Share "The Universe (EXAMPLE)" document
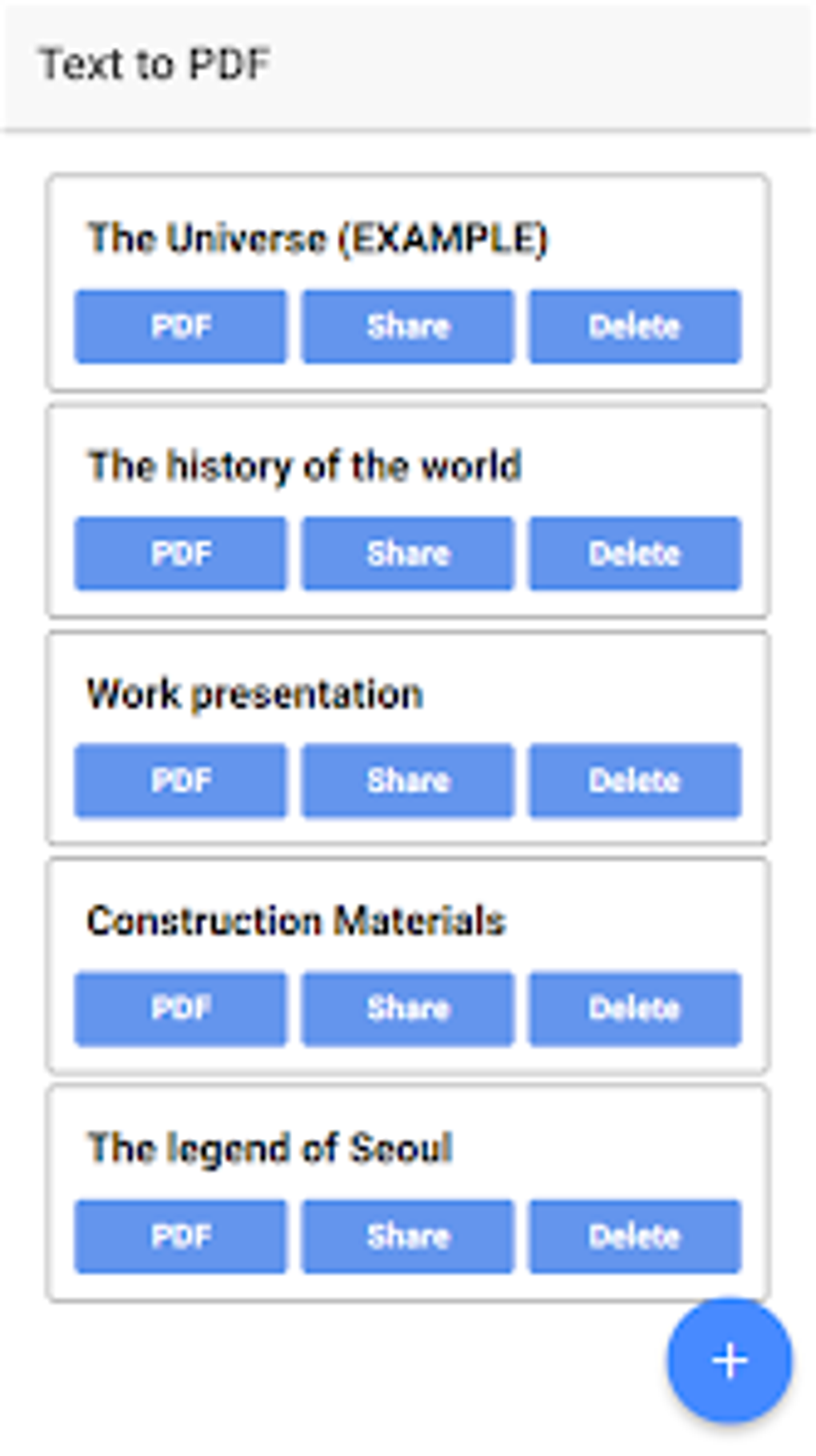The height and width of the screenshot is (1456, 816). tap(406, 325)
